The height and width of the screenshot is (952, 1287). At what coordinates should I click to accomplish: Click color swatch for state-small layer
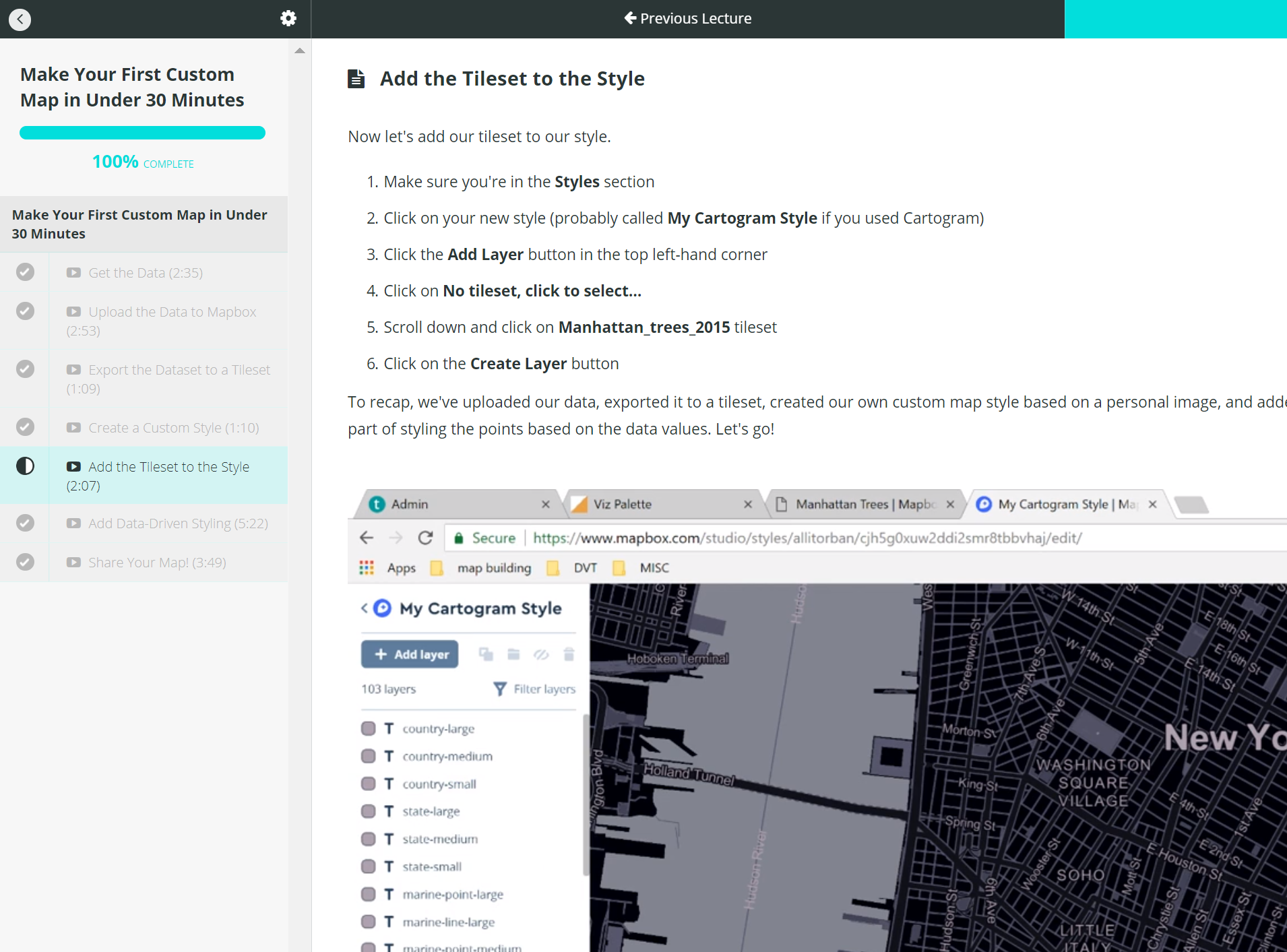pos(368,866)
